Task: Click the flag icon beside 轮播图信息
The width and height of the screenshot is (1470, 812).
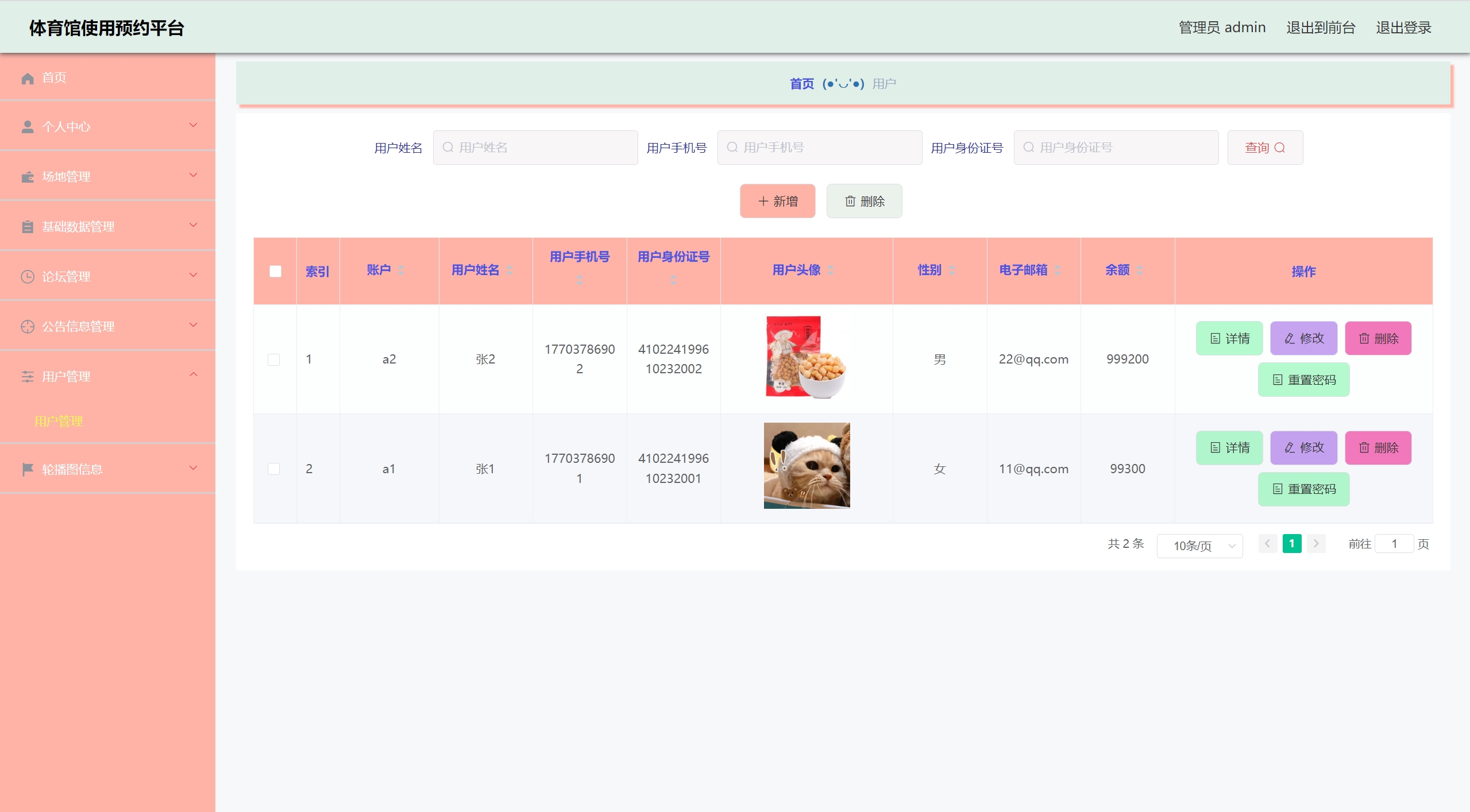Action: [28, 469]
